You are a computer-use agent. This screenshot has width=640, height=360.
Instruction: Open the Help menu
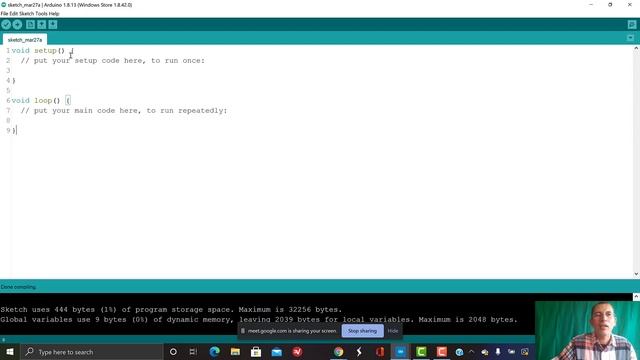(x=54, y=13)
